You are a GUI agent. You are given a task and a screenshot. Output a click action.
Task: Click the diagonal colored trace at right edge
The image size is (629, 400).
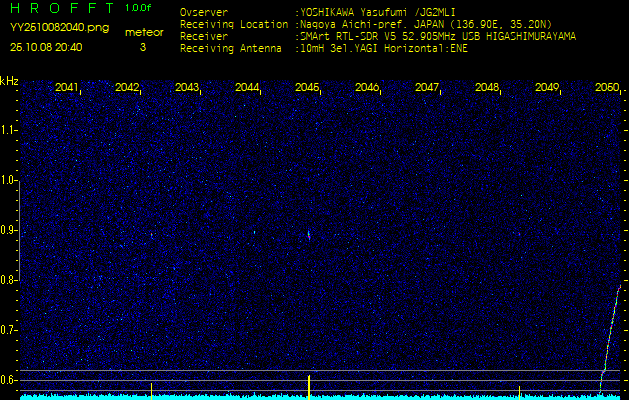pyautogui.click(x=611, y=330)
